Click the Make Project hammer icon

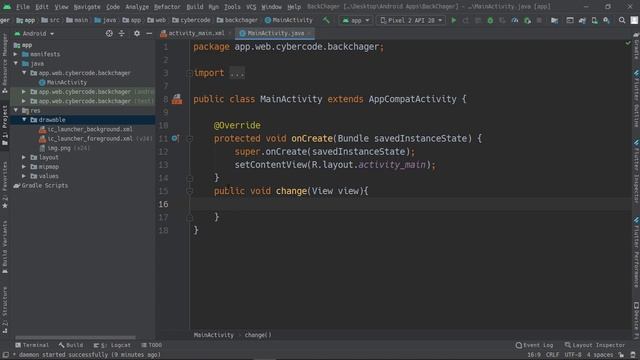(x=326, y=20)
